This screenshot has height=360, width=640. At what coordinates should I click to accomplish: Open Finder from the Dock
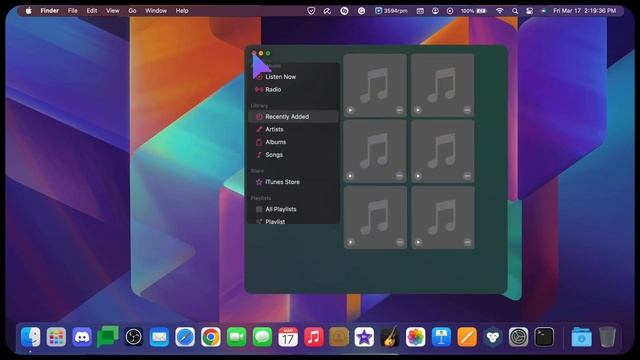pyautogui.click(x=31, y=337)
